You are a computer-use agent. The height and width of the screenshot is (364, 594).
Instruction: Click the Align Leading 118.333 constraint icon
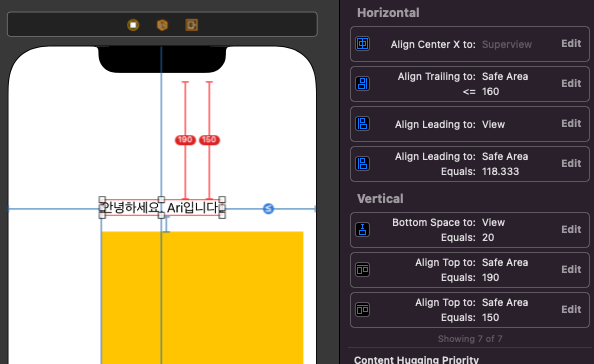(x=363, y=164)
